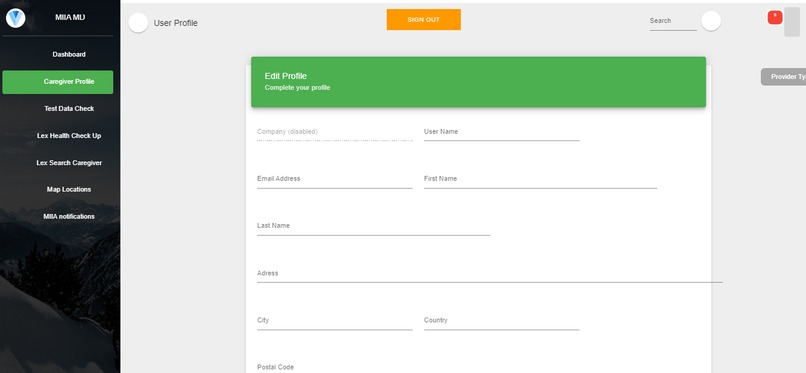Open Dashboard in the sidebar
This screenshot has height=373, width=806.
69,54
